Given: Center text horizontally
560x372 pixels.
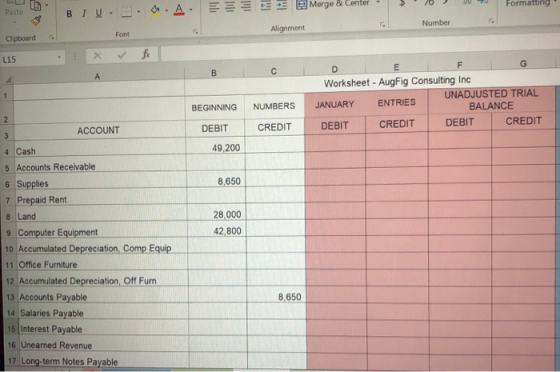Looking at the screenshot, I should [230, 7].
